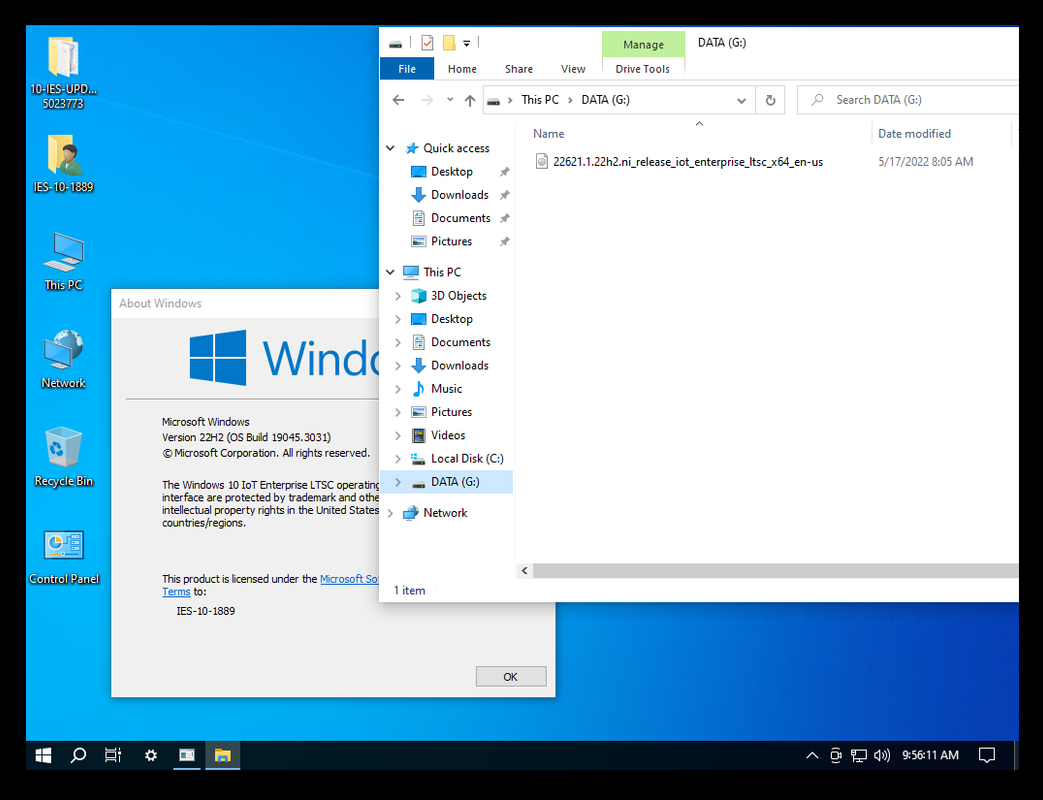Expand Documents under This PC
The width and height of the screenshot is (1043, 800).
click(x=398, y=342)
